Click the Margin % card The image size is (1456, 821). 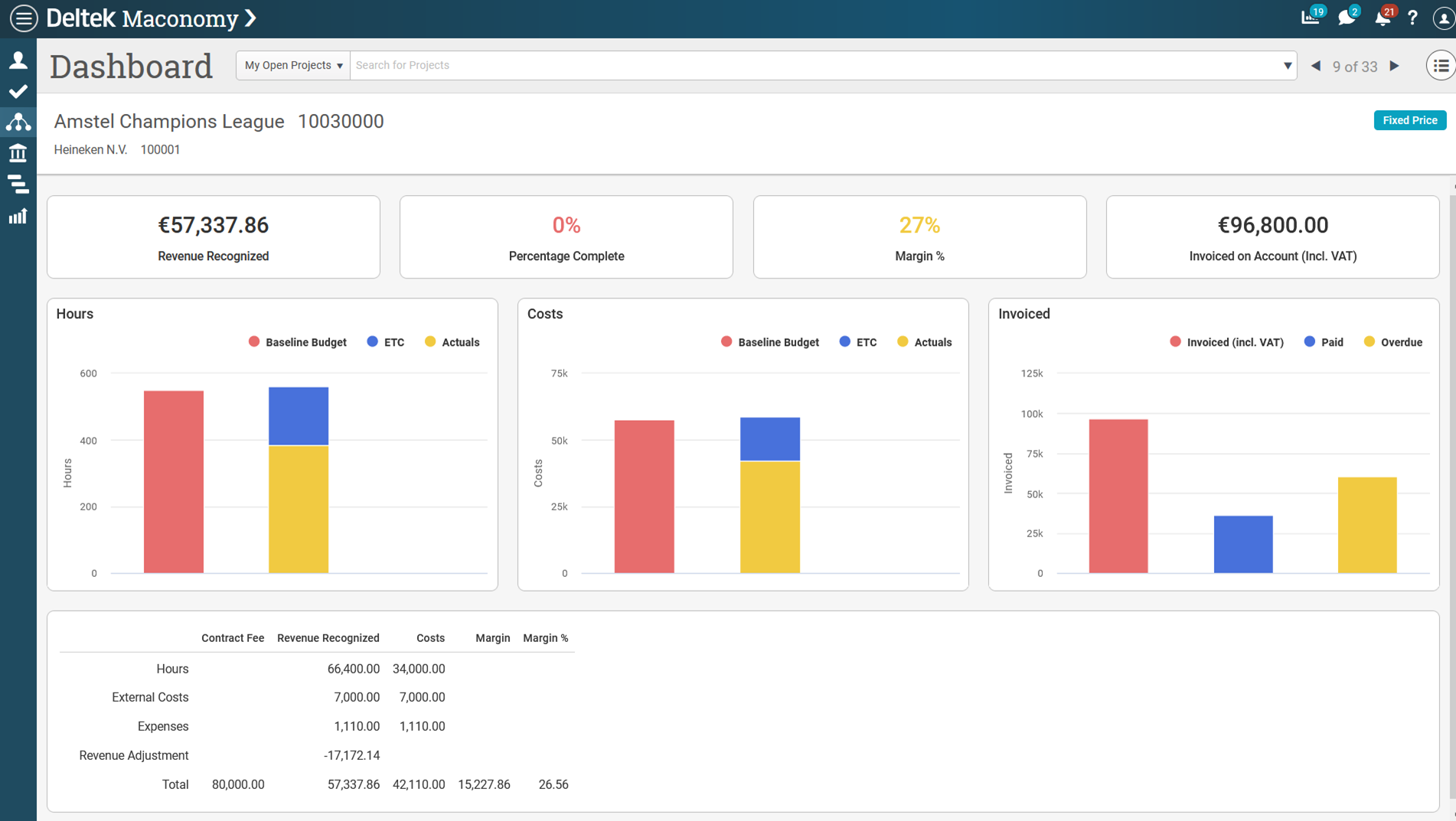tap(919, 237)
